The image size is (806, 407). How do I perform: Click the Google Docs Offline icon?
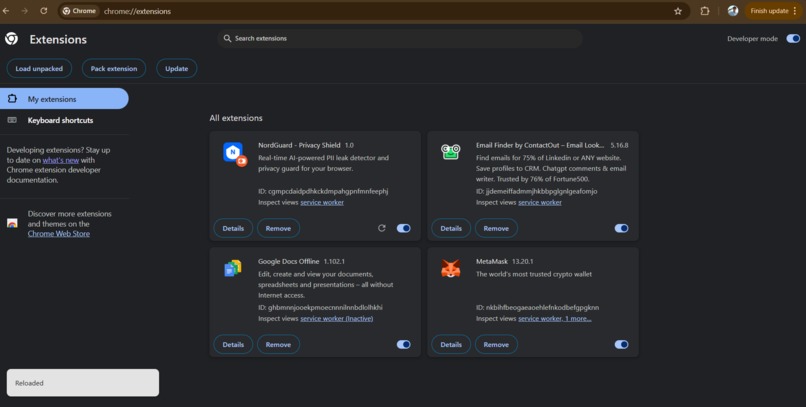tap(233, 268)
